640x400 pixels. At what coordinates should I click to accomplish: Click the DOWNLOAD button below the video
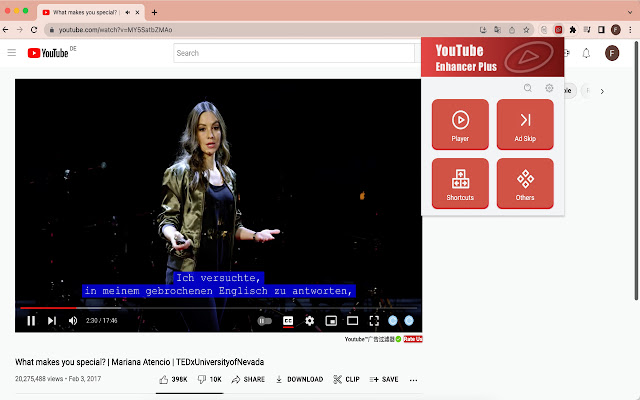(298, 380)
